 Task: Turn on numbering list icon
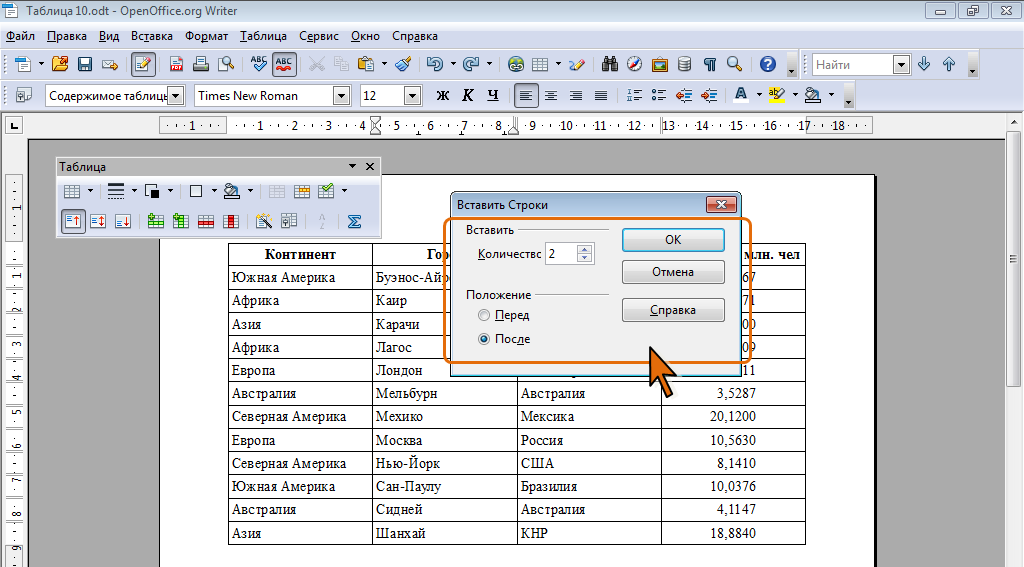point(634,95)
